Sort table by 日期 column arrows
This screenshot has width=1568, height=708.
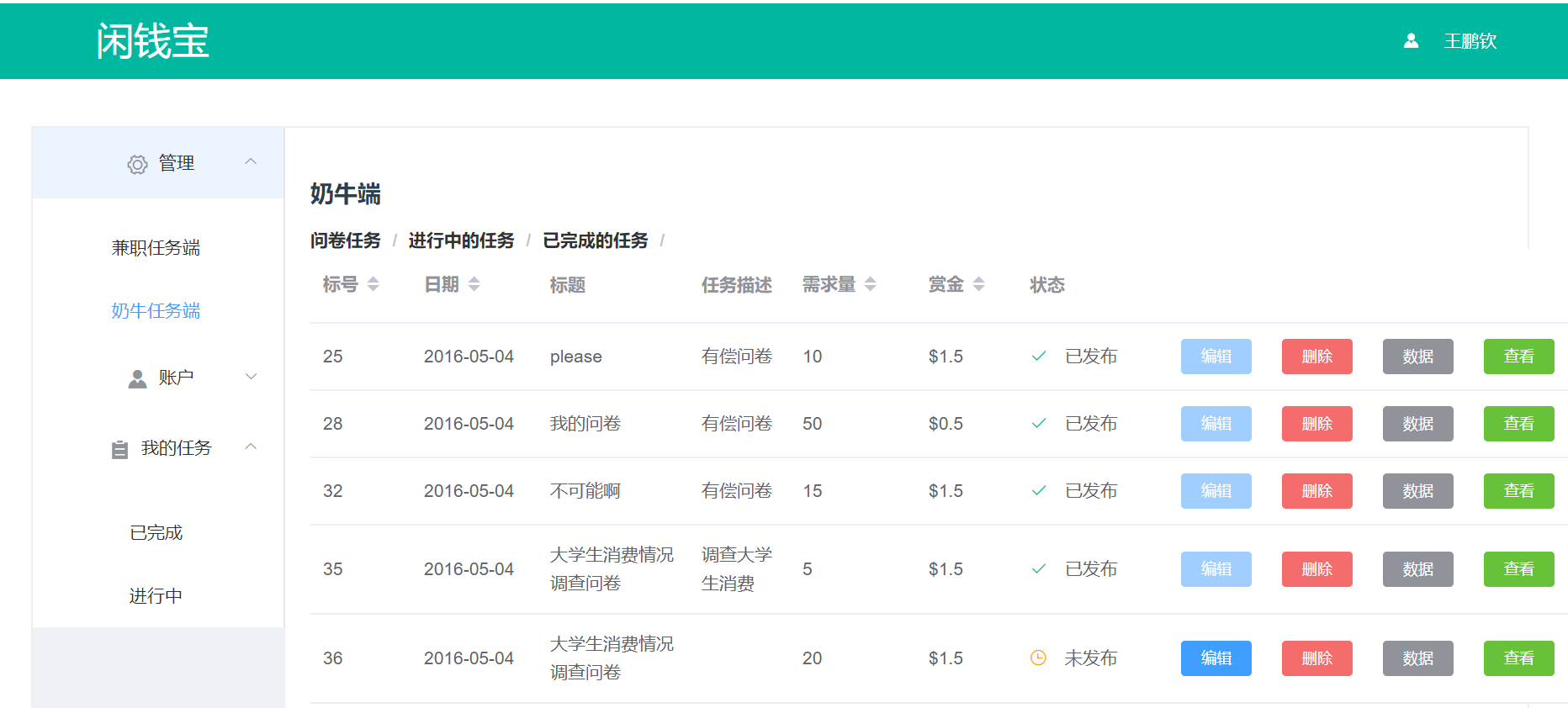474,284
